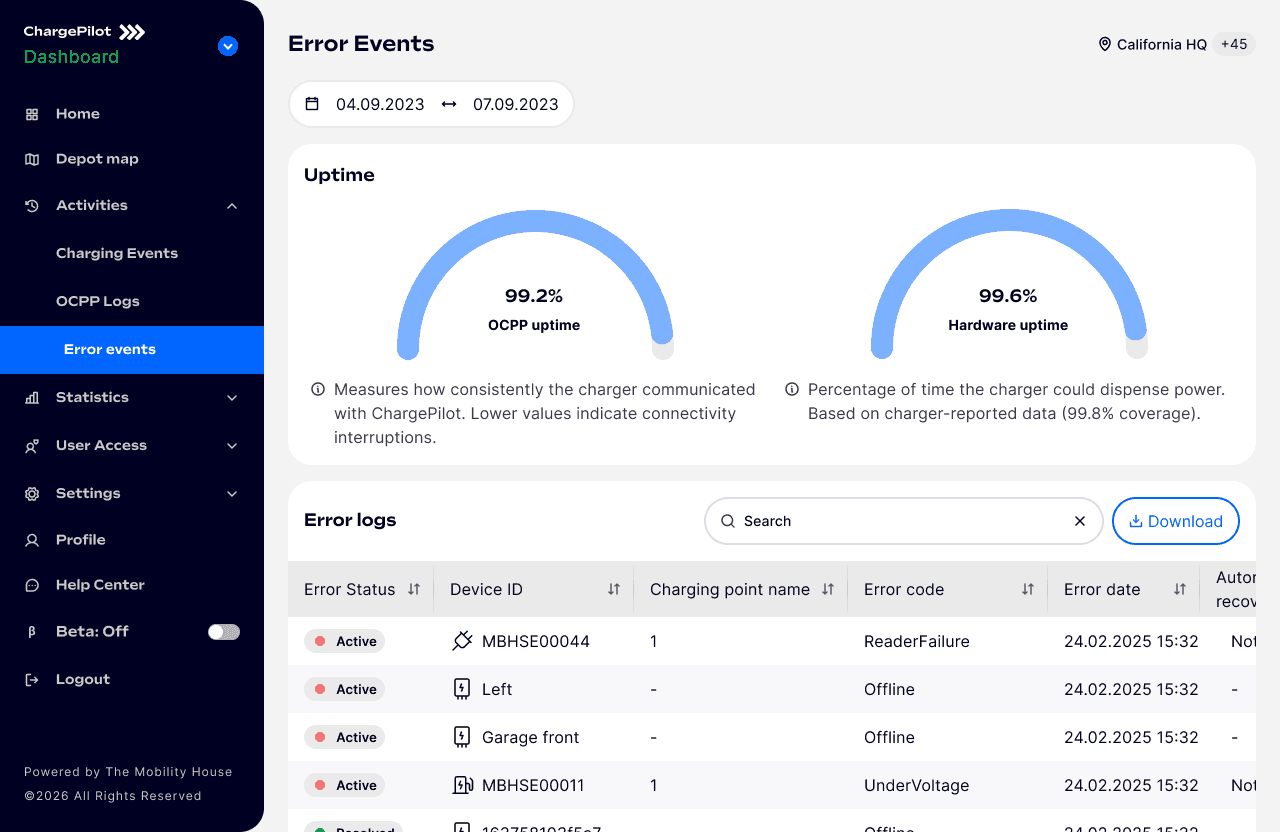The image size is (1280, 832).
Task: Expand the Settings menu chevron
Action: pyautogui.click(x=232, y=494)
